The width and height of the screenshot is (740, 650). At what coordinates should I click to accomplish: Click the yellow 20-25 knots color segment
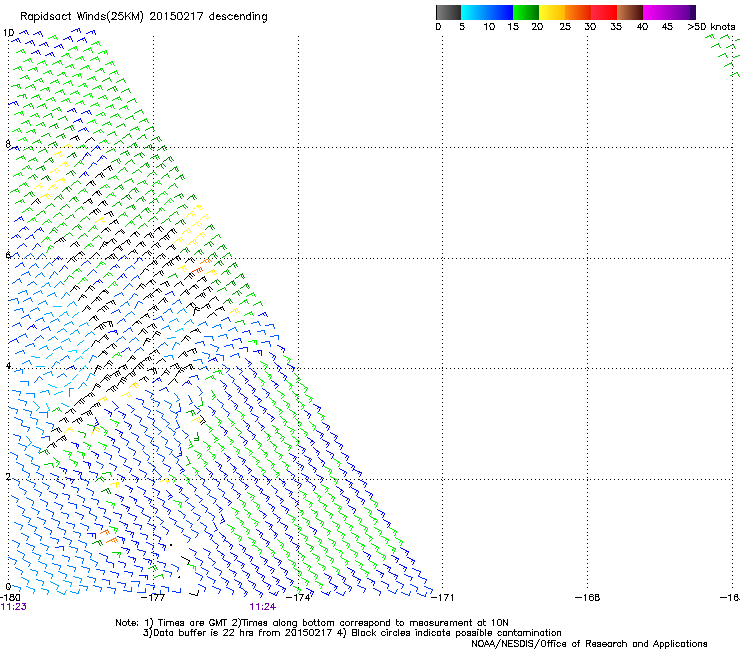pos(552,12)
